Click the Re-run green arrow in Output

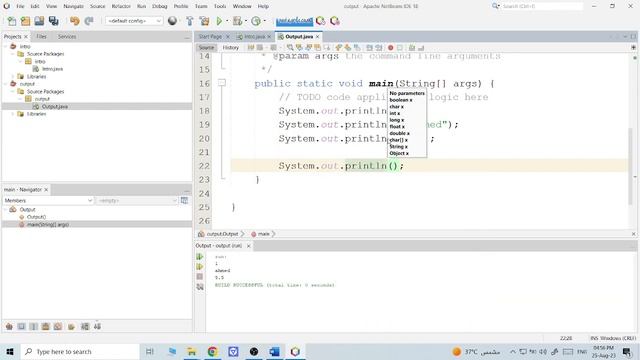(200, 256)
